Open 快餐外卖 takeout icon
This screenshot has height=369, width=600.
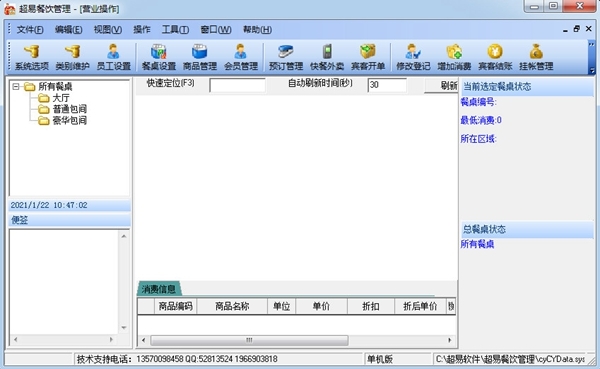(327, 57)
